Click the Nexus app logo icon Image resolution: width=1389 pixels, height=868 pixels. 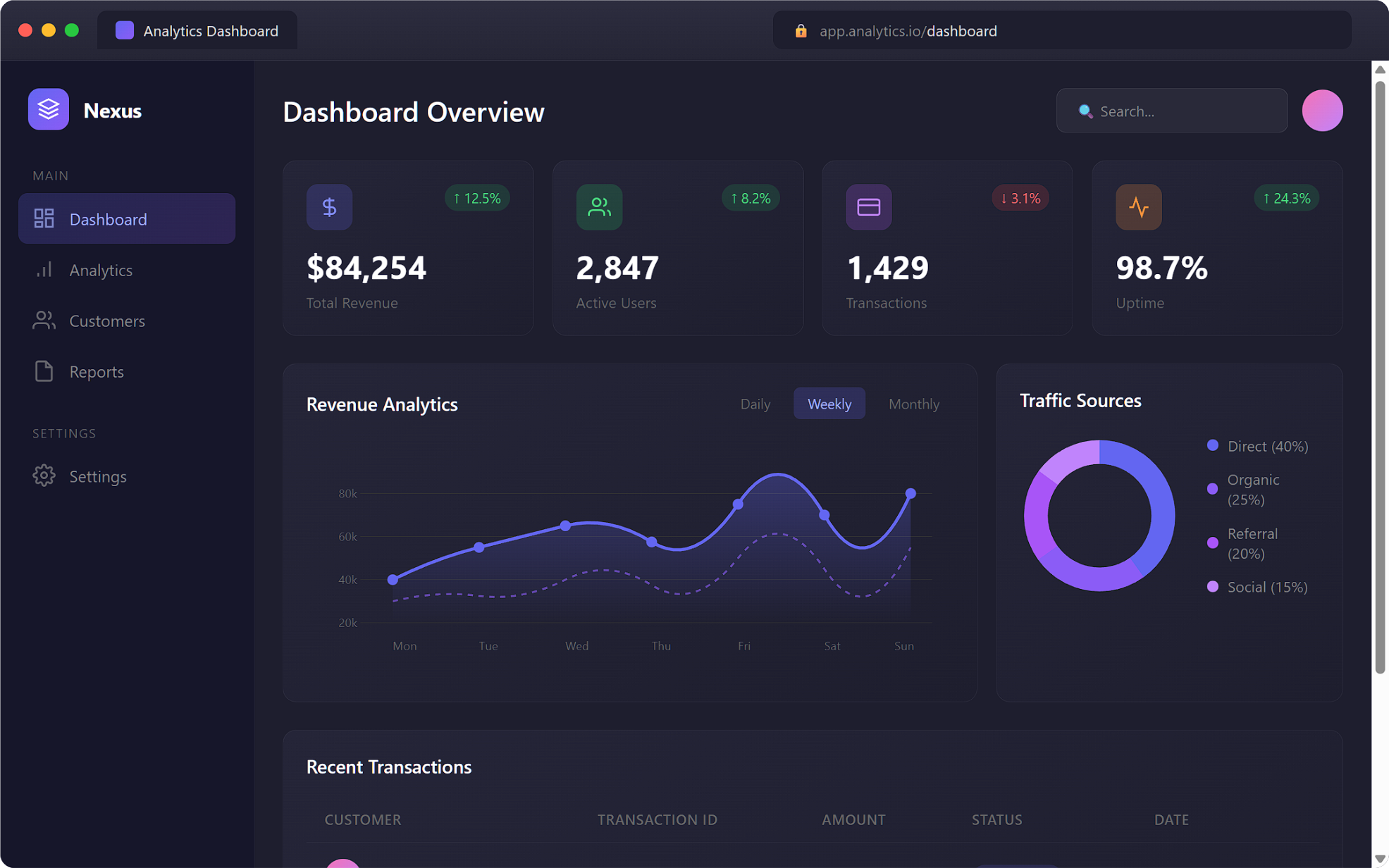[48, 109]
